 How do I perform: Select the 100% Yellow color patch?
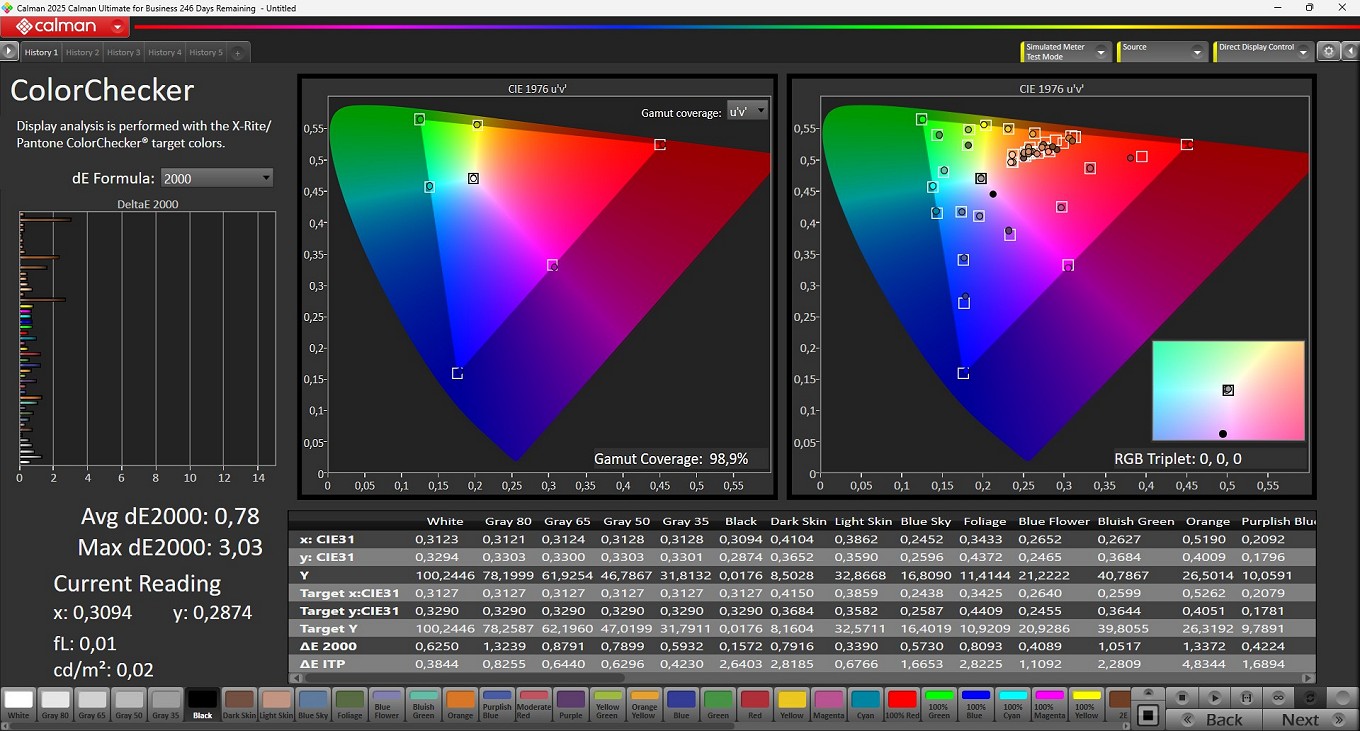tap(1087, 702)
